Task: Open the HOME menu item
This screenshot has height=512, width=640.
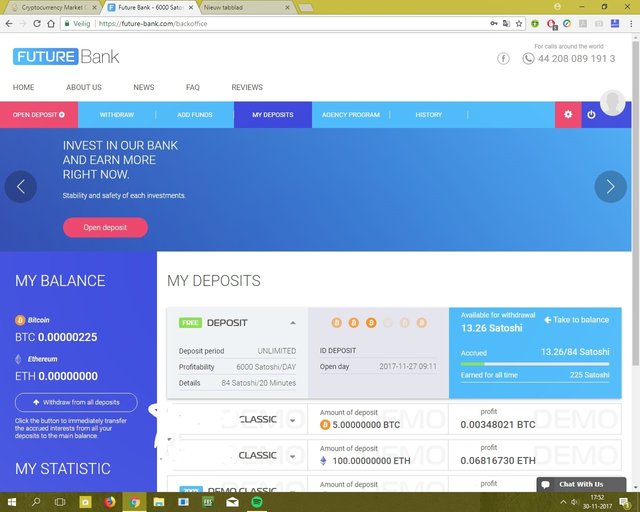Action: click(23, 87)
